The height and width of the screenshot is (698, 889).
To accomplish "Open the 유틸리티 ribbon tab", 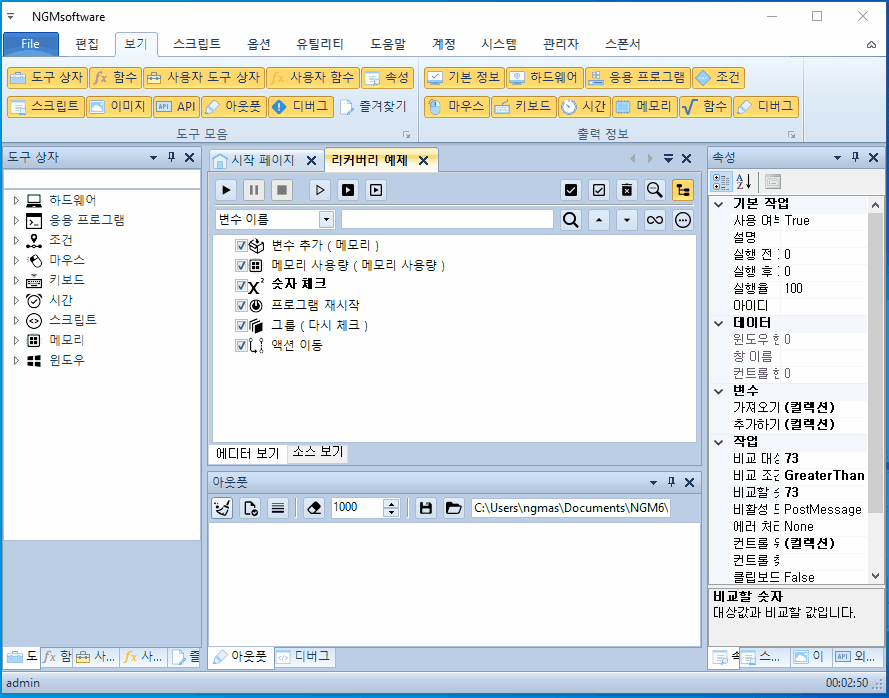I will pyautogui.click(x=320, y=44).
